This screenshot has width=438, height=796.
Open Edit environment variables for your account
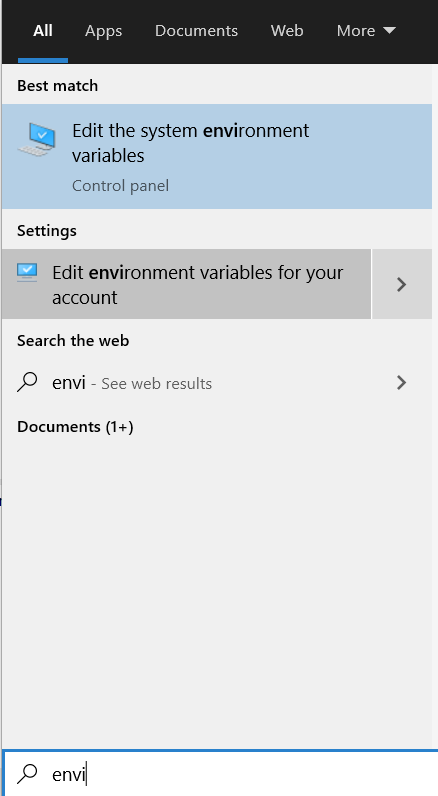tap(186, 284)
